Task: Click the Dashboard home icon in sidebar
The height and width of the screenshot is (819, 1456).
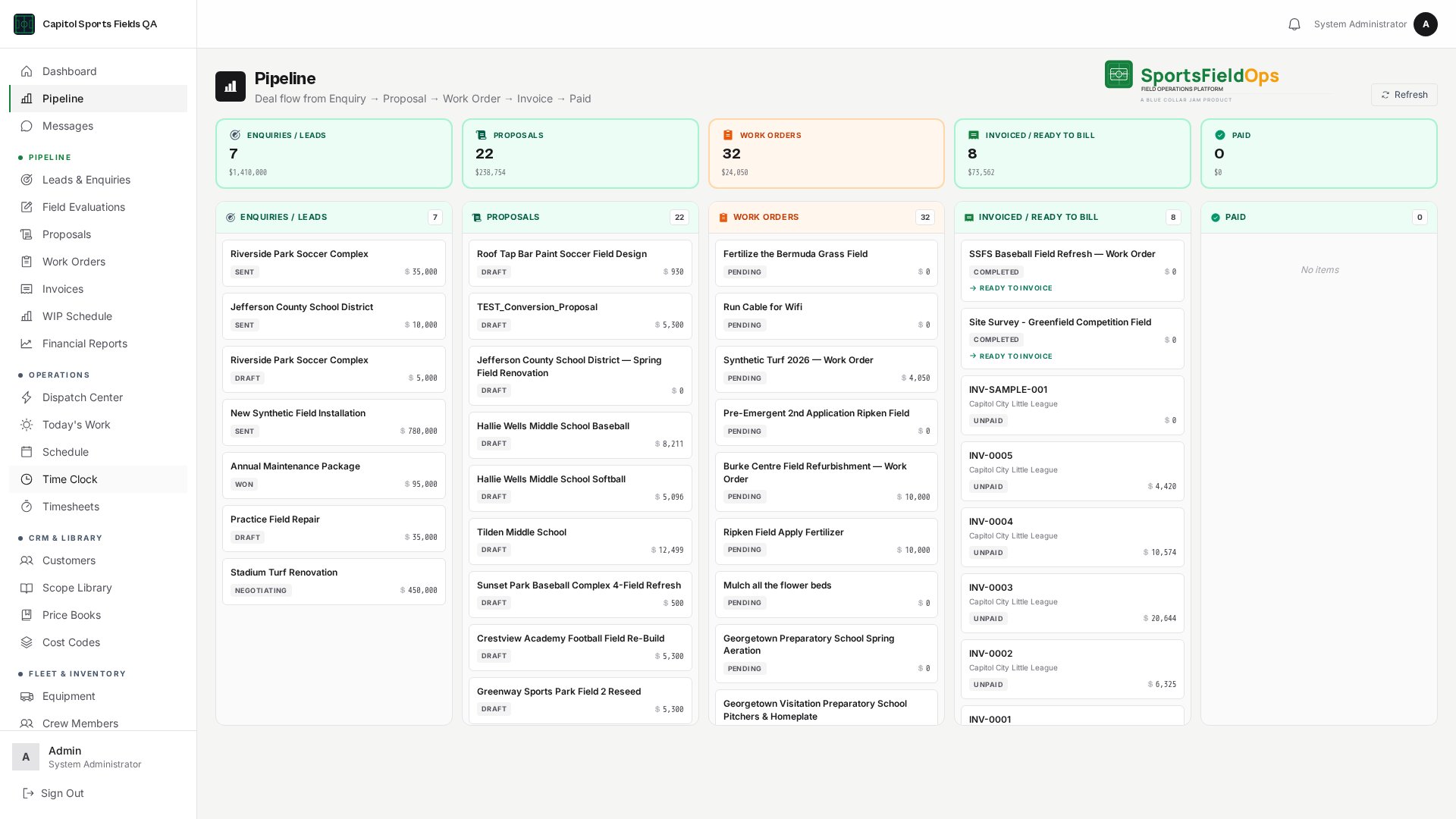Action: pos(27,71)
